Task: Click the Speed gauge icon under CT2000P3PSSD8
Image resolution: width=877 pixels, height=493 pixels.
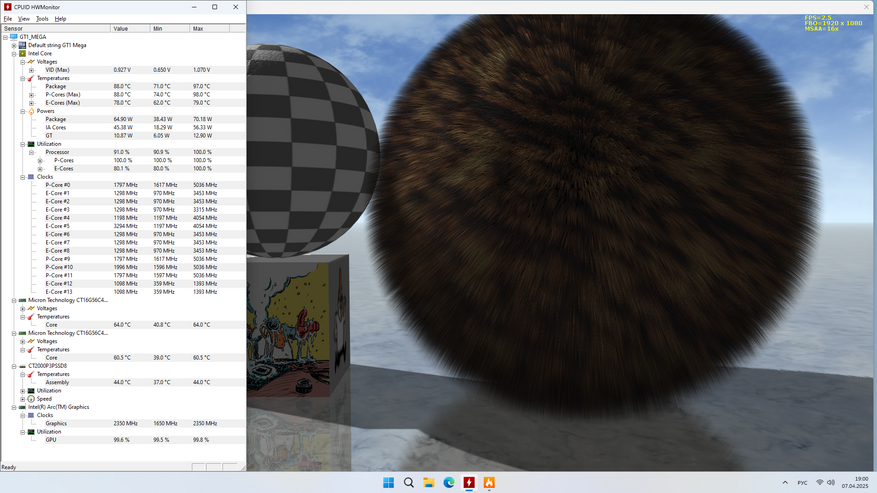Action: [31, 399]
